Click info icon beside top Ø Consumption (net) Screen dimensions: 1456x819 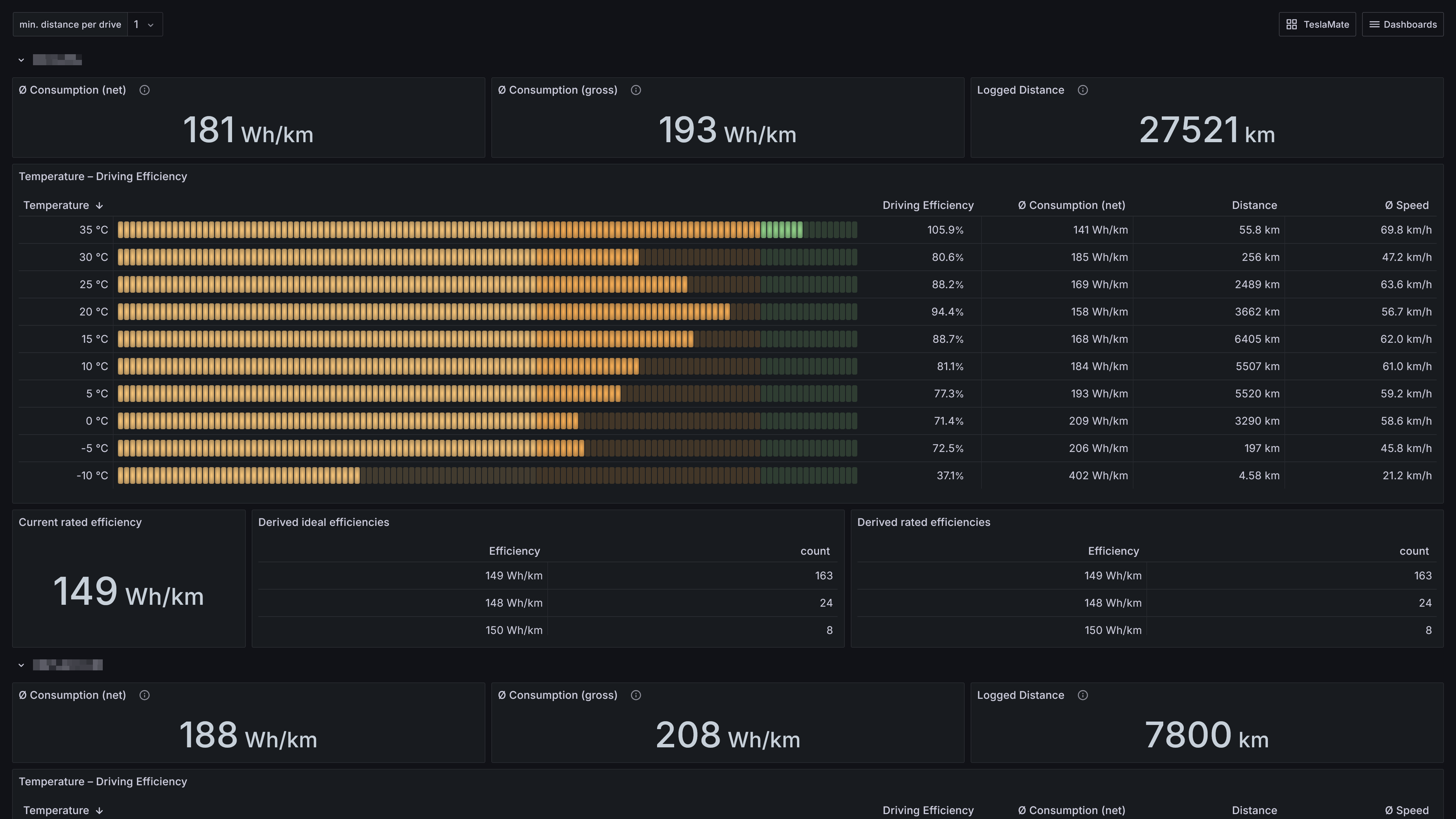(144, 91)
